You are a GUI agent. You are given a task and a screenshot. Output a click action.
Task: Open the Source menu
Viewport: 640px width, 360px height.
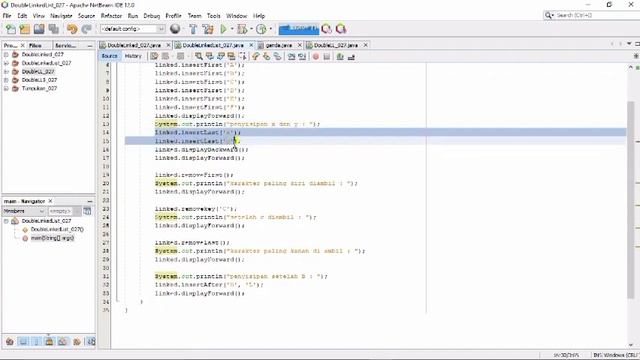coord(86,16)
